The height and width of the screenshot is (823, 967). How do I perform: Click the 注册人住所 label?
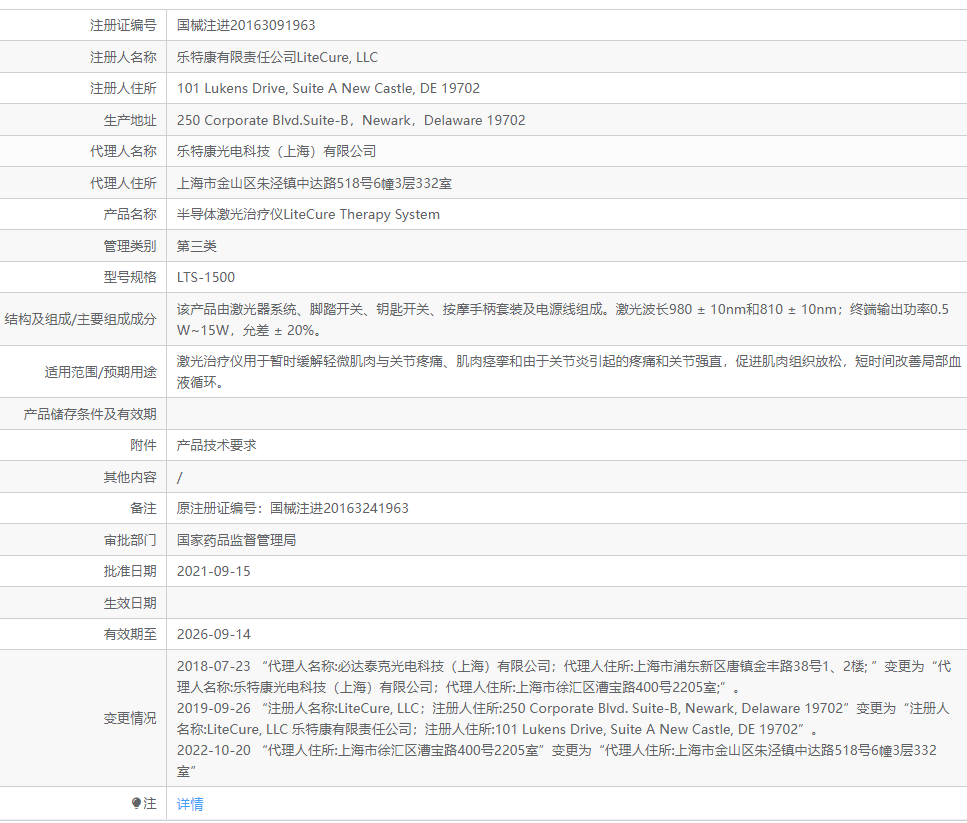point(123,88)
